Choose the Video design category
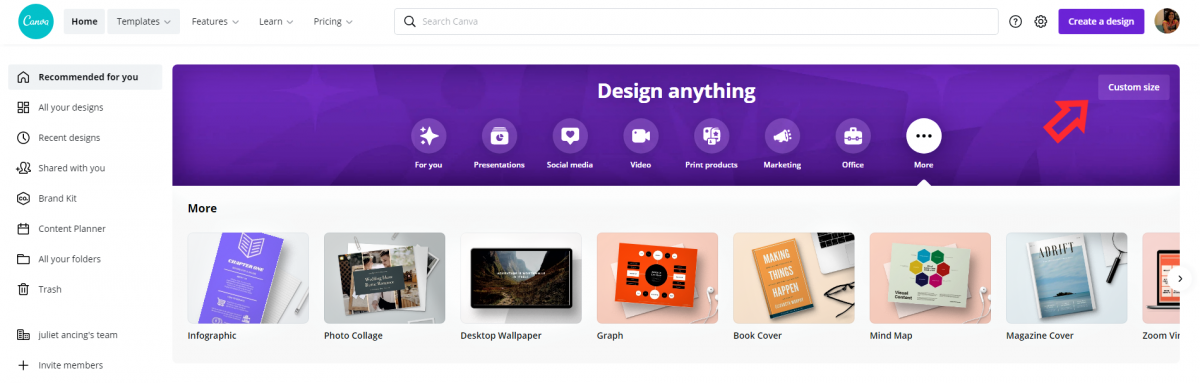The height and width of the screenshot is (383, 1200). (641, 135)
